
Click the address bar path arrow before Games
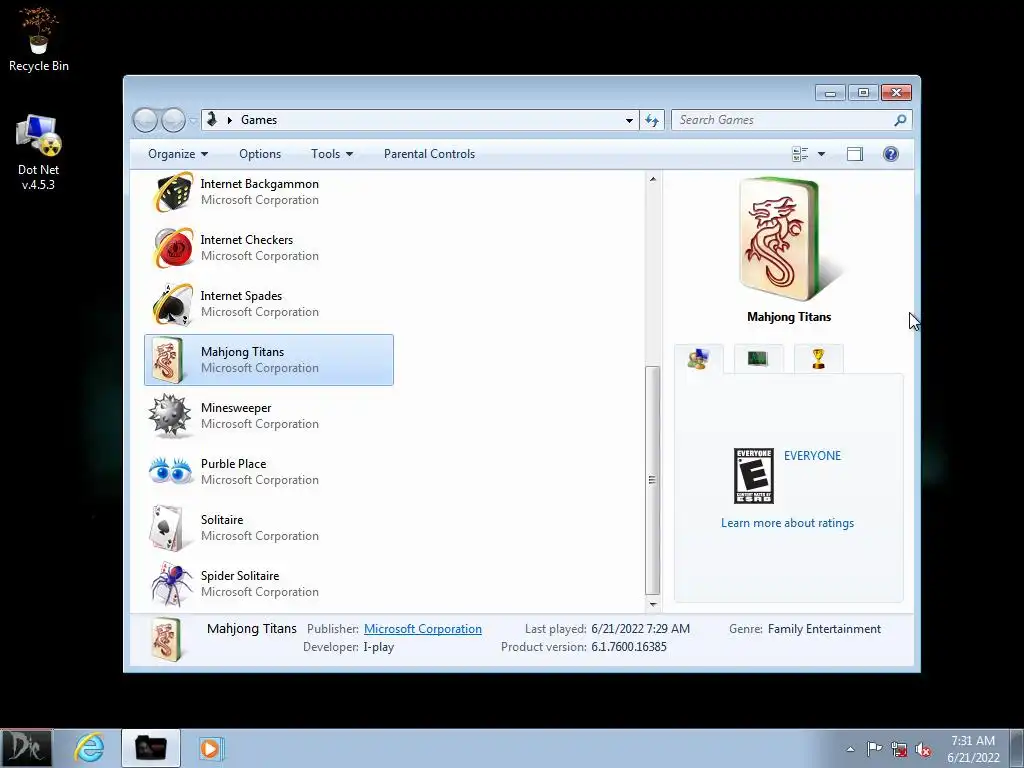229,120
